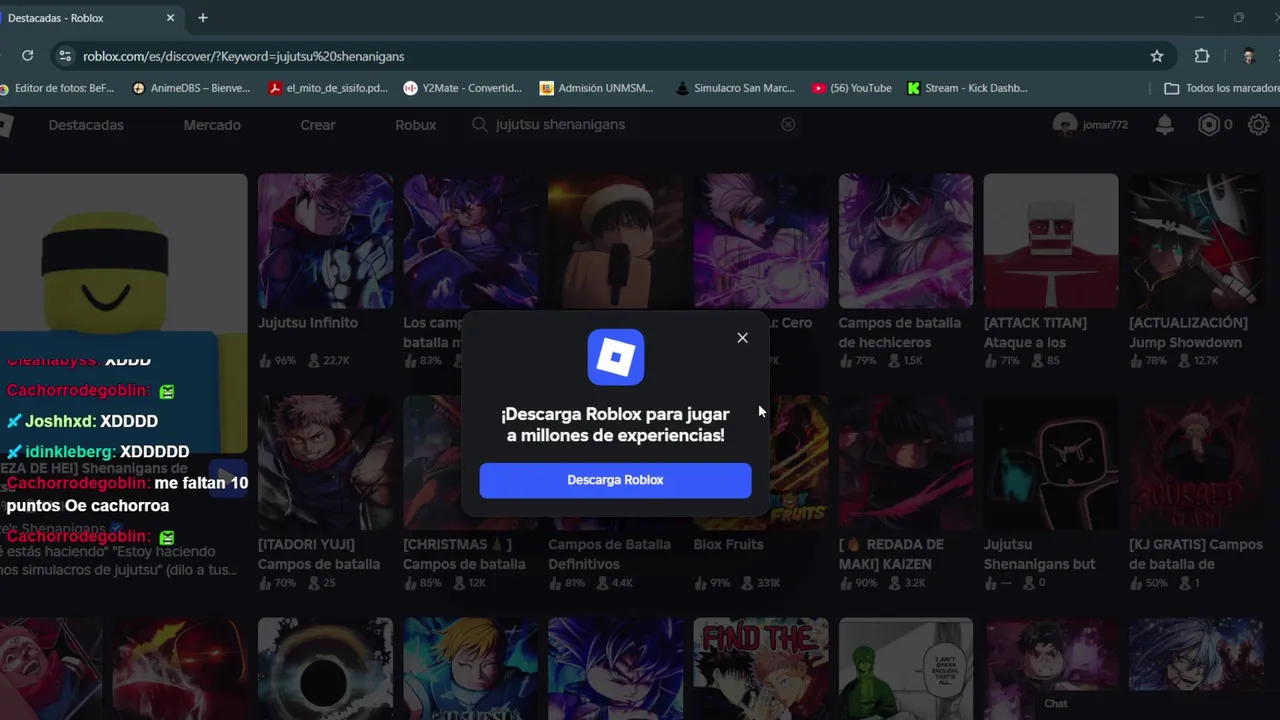Open the FIND THE game thumbnail
The height and width of the screenshot is (720, 1280).
click(x=761, y=668)
